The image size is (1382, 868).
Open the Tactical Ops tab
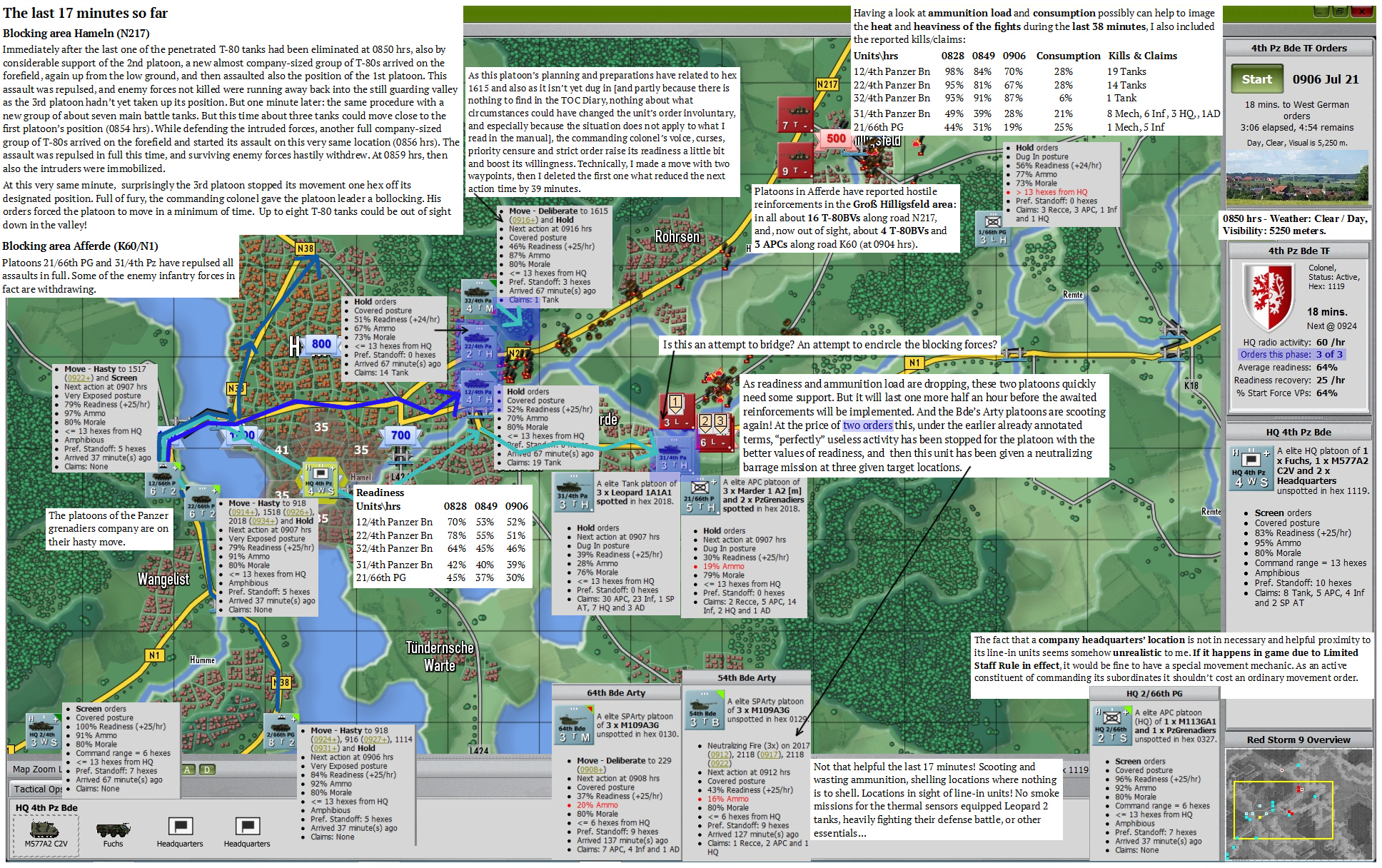[38, 789]
